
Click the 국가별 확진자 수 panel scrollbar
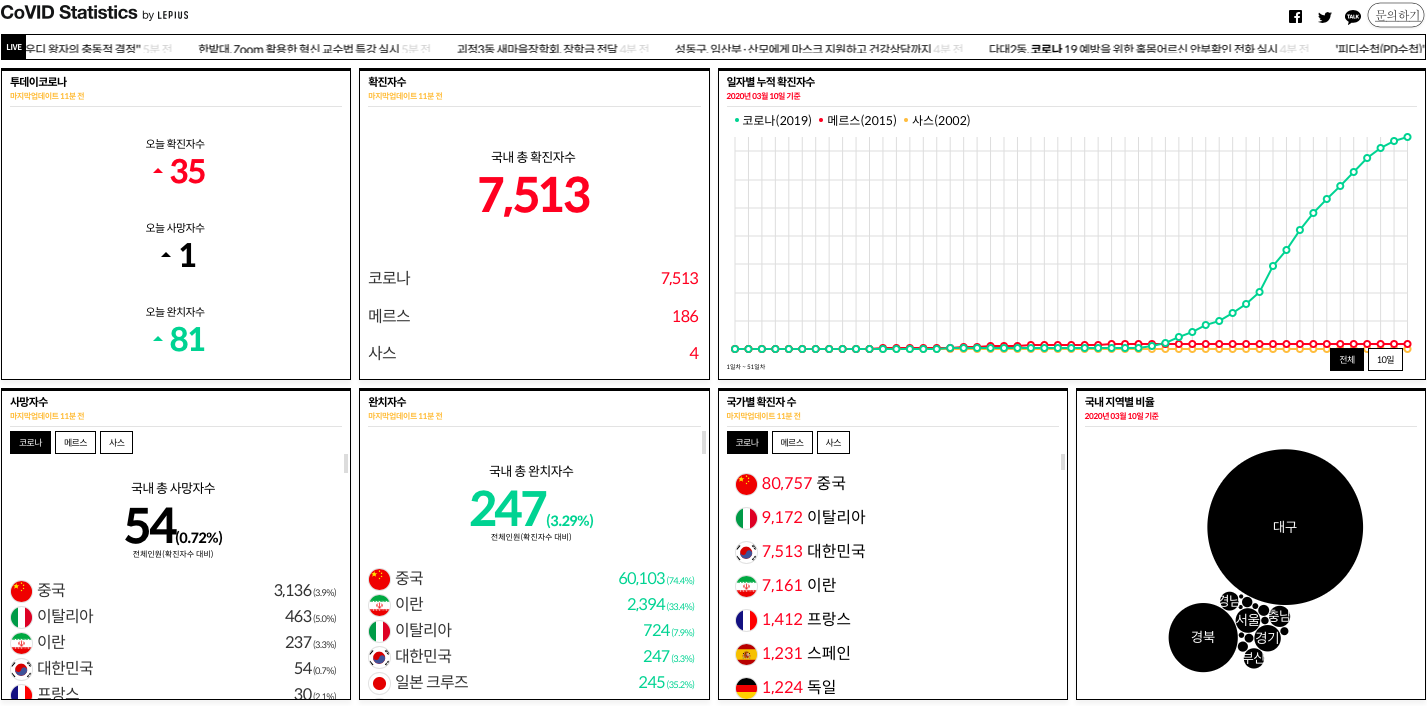point(1062,461)
